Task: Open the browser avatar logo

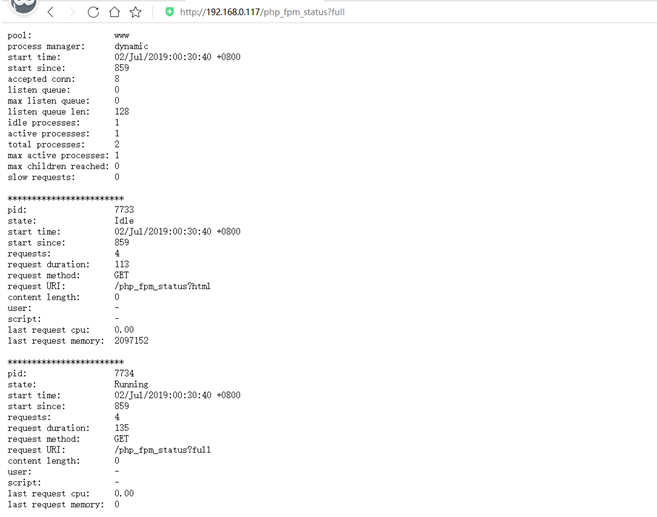Action: pos(23,6)
